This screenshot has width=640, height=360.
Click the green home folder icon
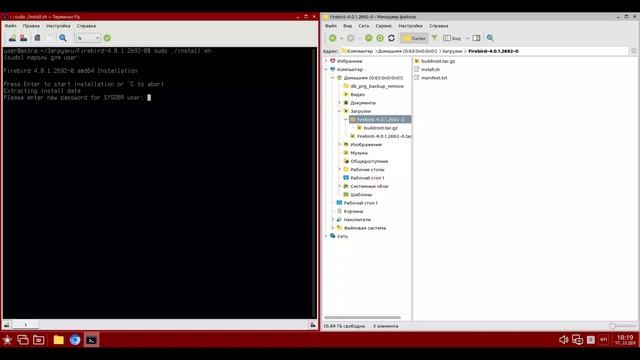(380, 38)
